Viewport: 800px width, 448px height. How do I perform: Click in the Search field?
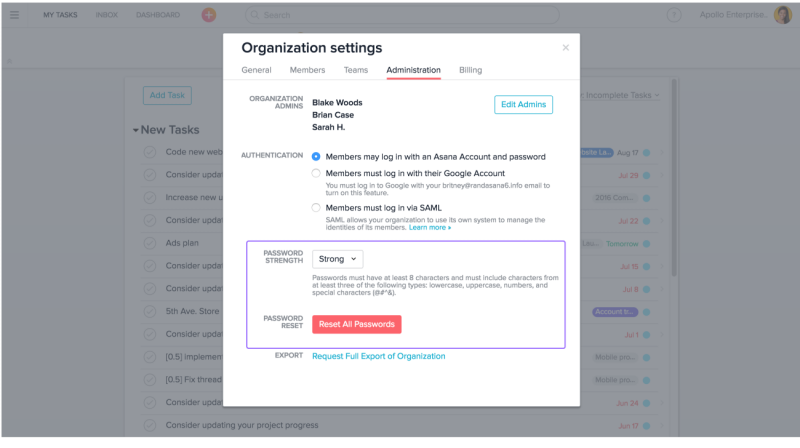(402, 15)
